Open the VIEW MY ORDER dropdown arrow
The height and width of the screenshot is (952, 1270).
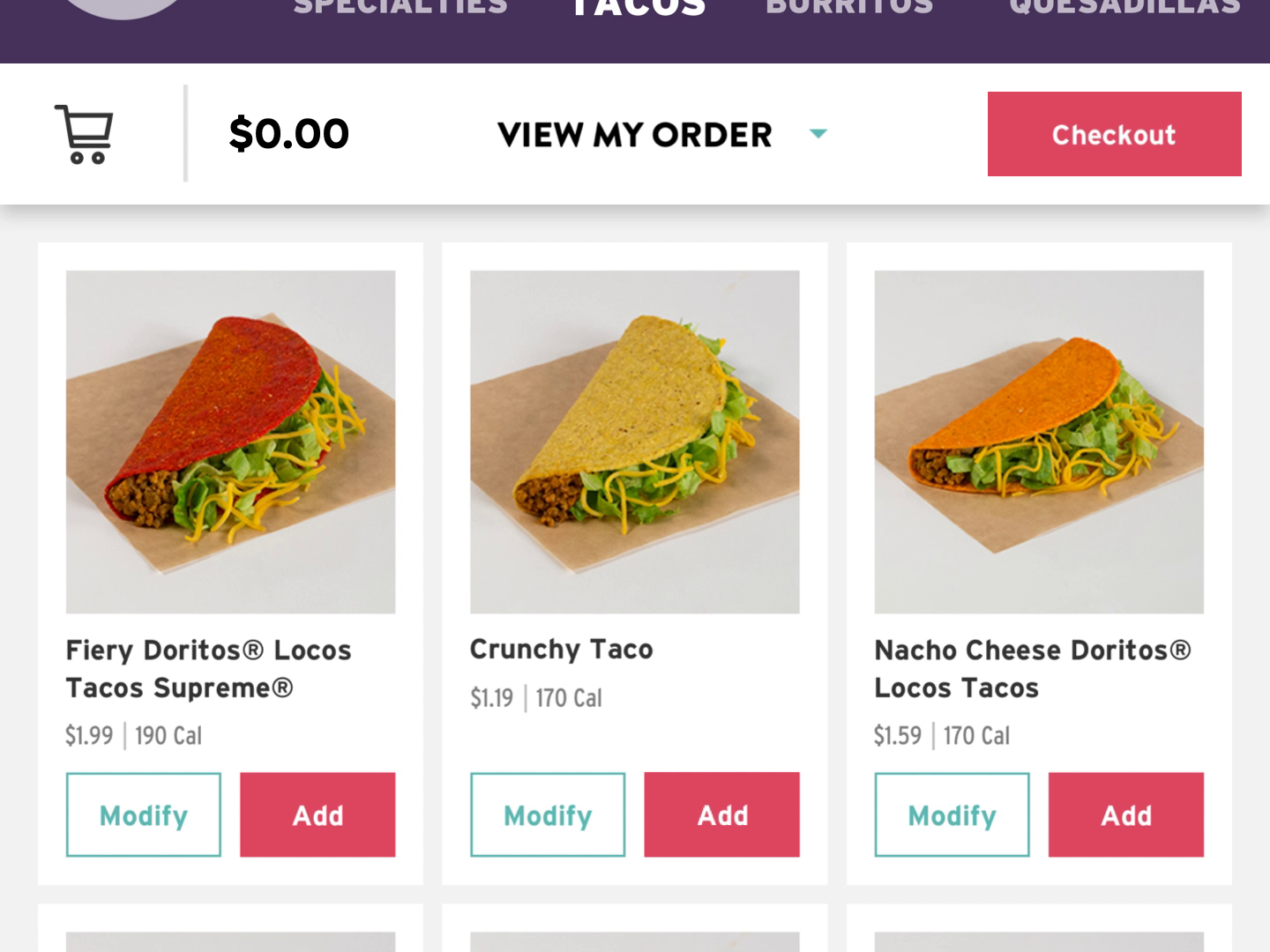tap(818, 134)
